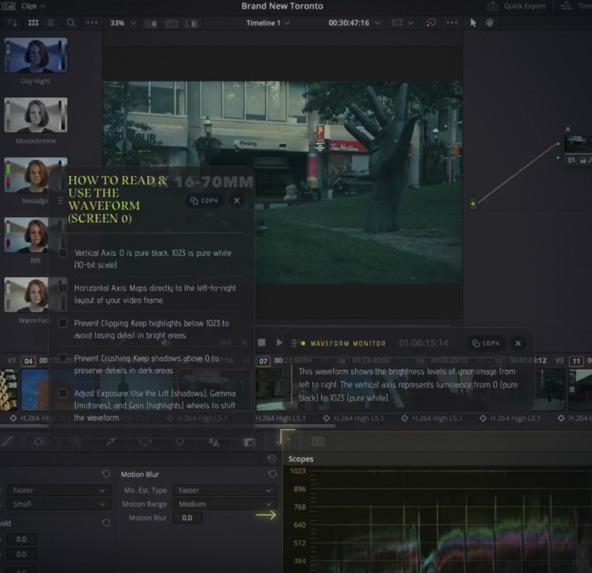
Task: Toggle the image wipe viewer icon
Action: 151,23
